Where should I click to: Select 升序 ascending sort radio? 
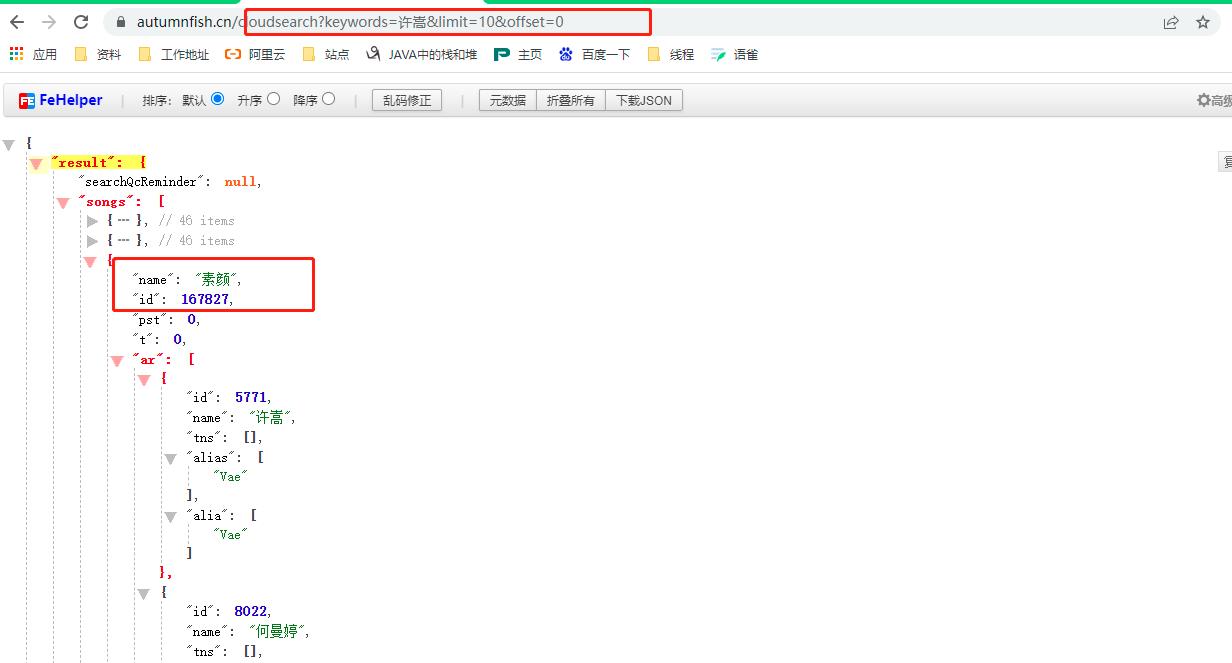click(x=274, y=99)
